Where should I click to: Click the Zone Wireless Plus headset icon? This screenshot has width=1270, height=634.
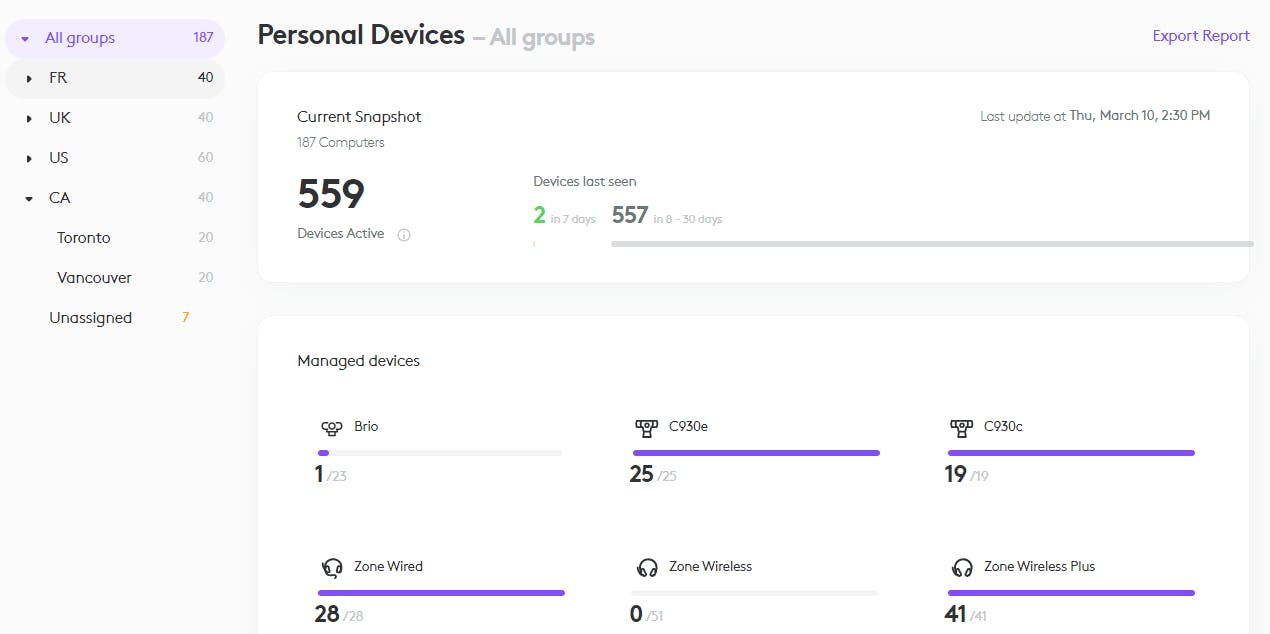click(962, 568)
